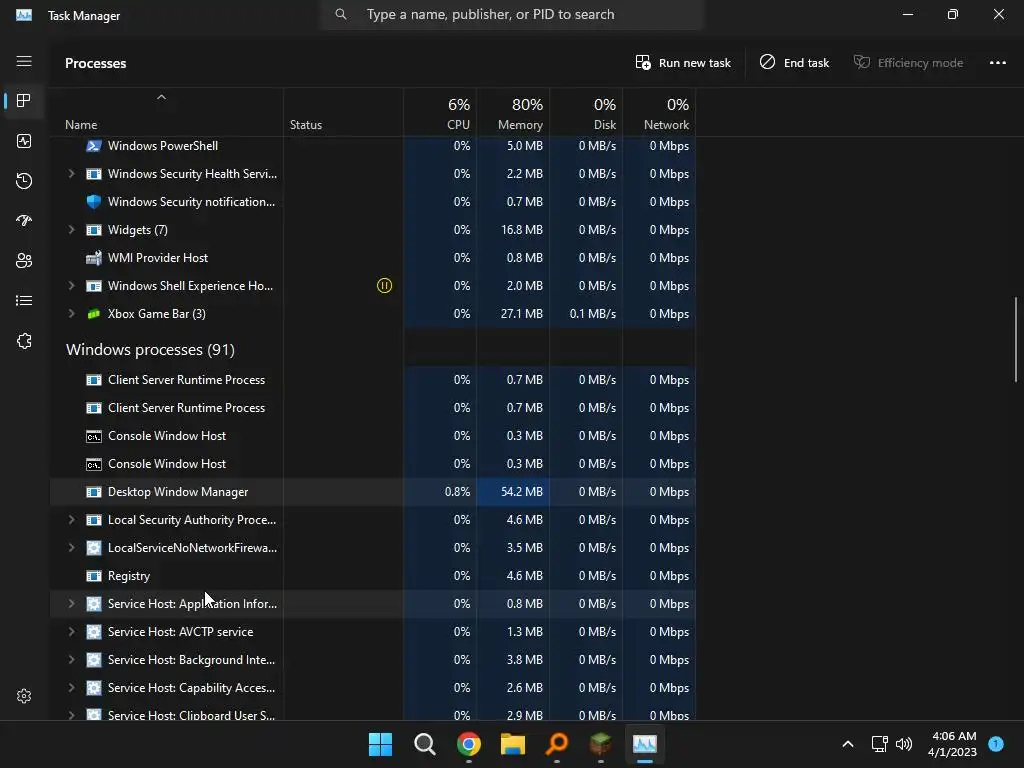
Task: Open taskbar Search
Action: (x=424, y=744)
